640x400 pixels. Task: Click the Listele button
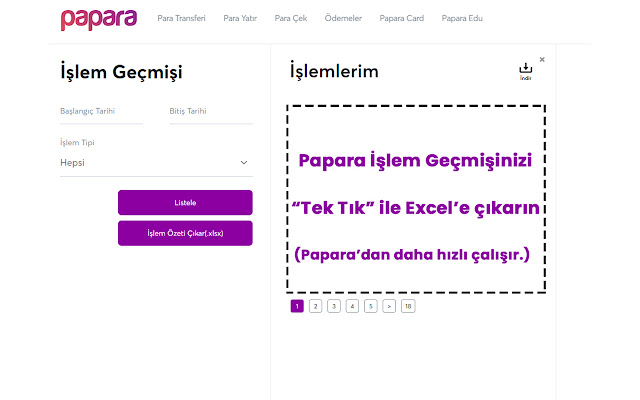[185, 202]
